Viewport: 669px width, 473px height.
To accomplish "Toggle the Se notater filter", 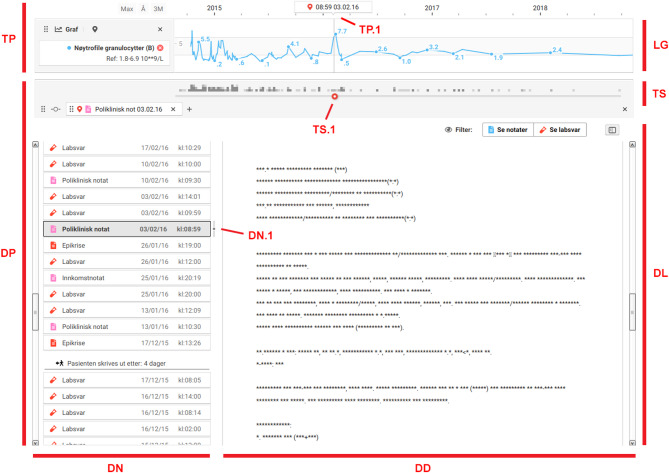I will point(507,130).
